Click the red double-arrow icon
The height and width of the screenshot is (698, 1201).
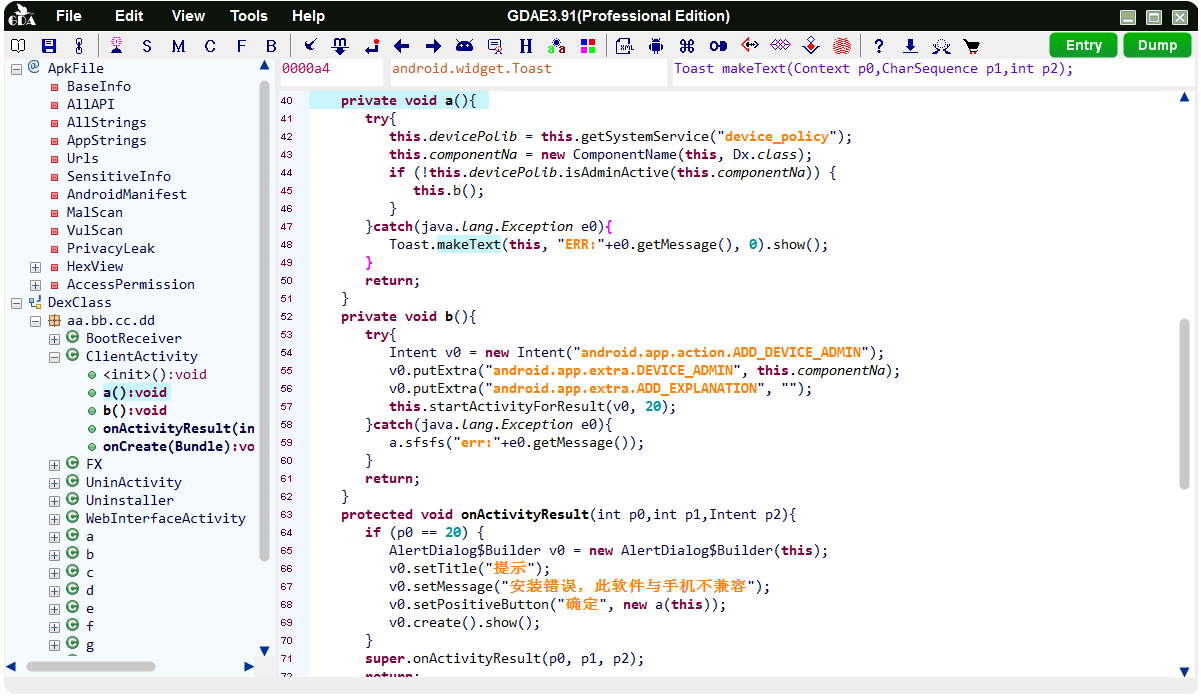click(750, 46)
